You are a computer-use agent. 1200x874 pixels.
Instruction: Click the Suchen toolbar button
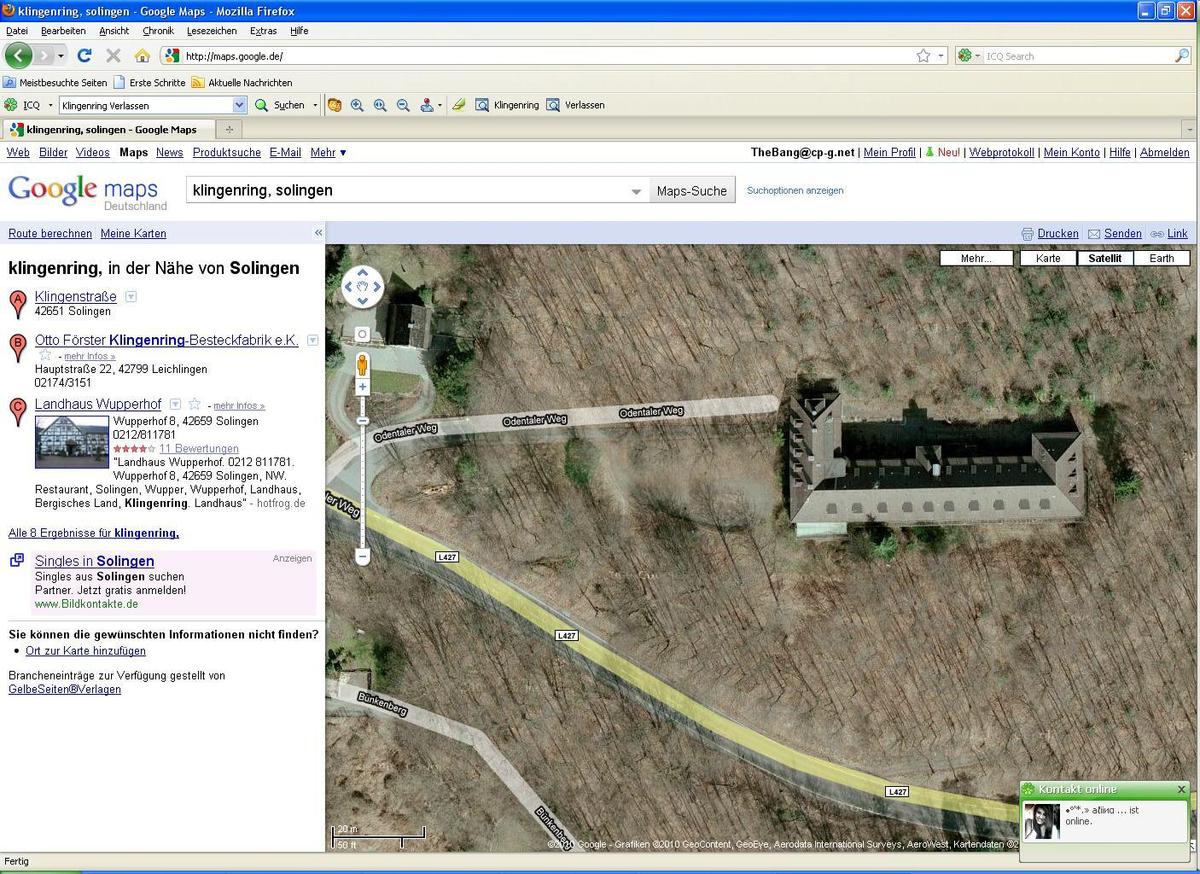(x=279, y=105)
